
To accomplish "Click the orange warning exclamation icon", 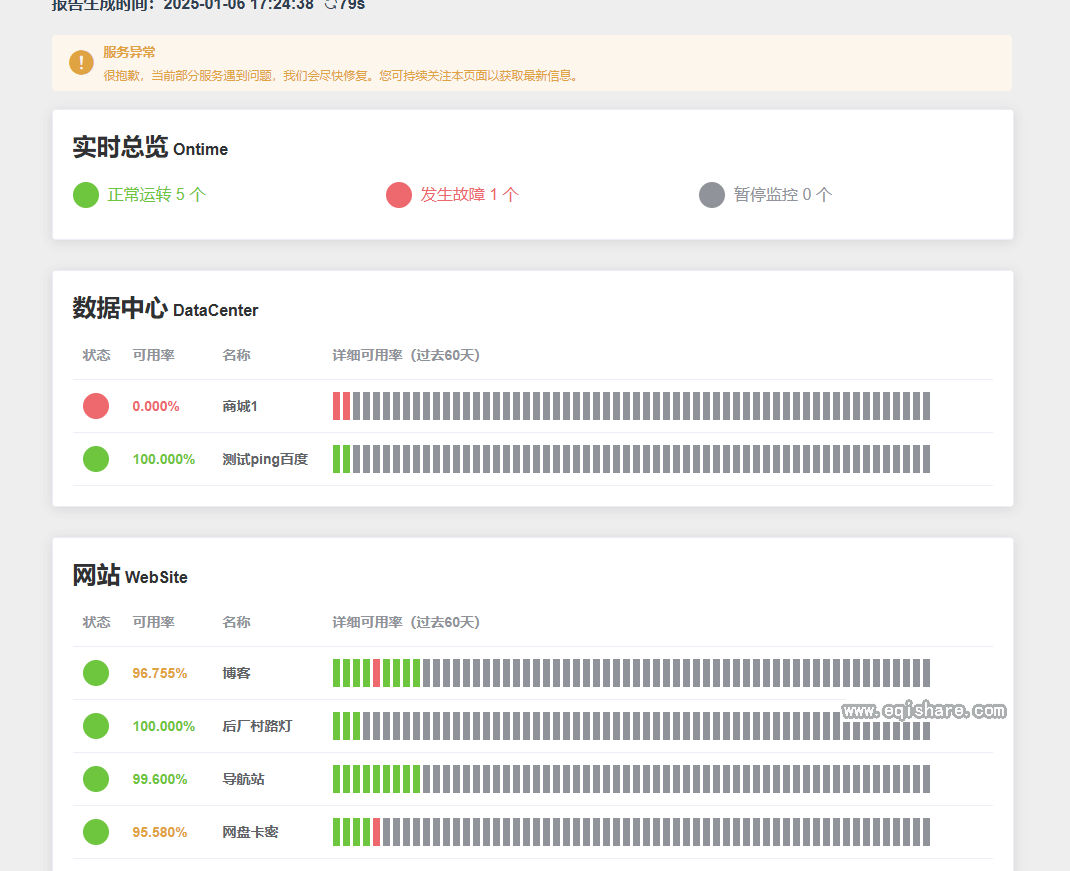I will pyautogui.click(x=81, y=62).
